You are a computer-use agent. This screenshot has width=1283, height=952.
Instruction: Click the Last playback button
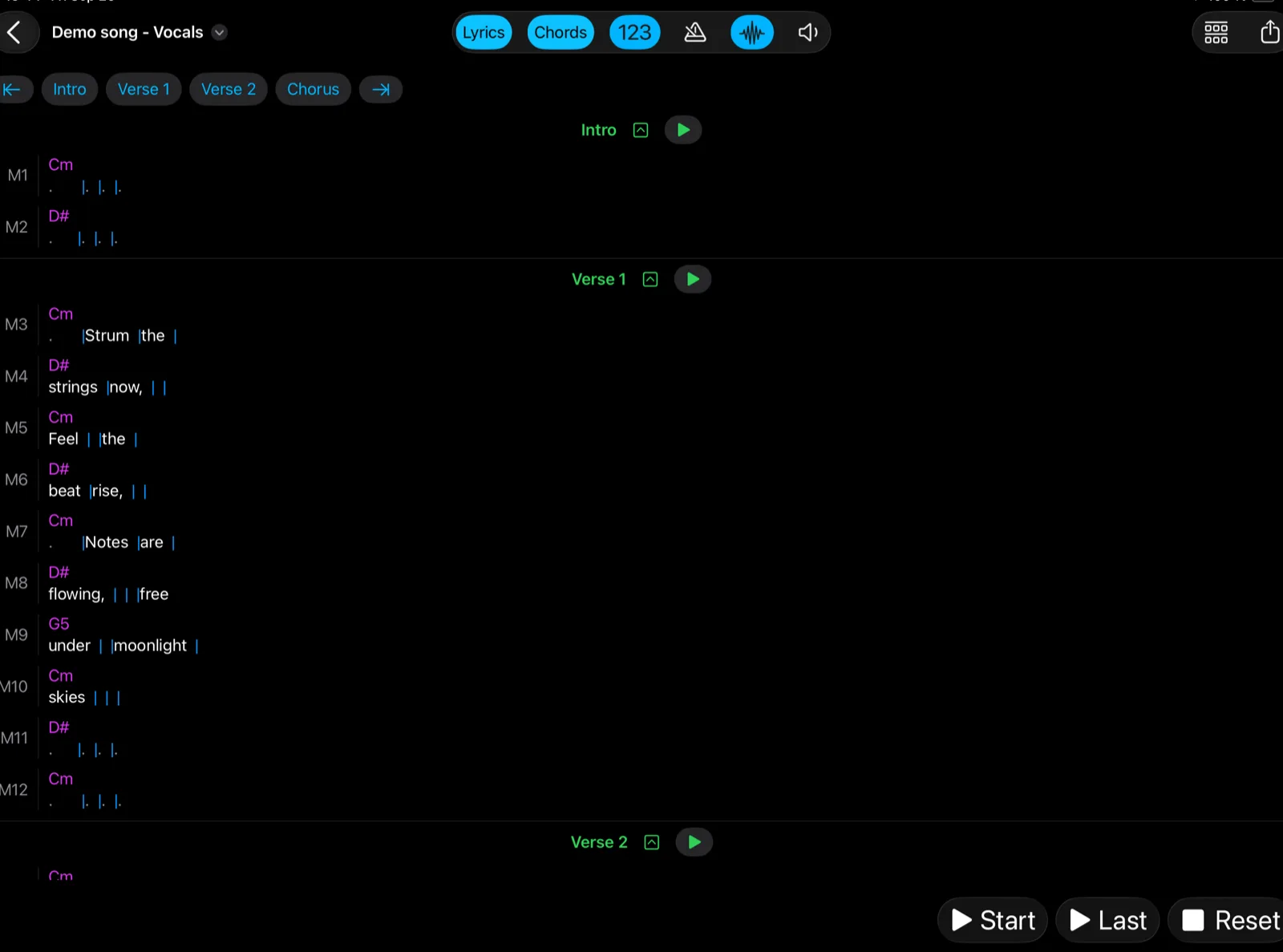1107,920
